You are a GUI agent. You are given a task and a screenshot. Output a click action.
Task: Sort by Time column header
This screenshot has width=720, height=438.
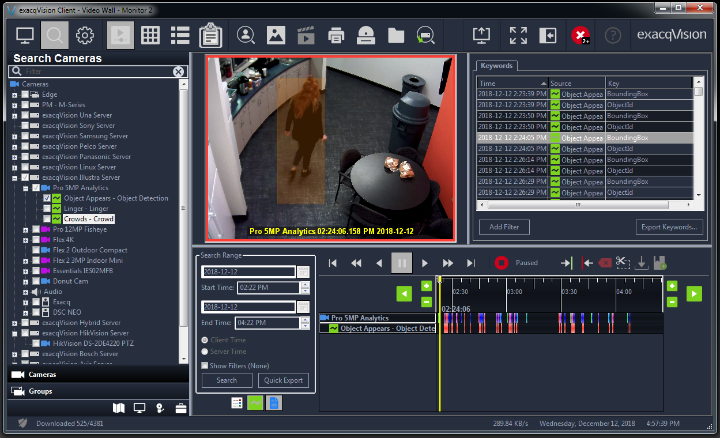pos(512,83)
